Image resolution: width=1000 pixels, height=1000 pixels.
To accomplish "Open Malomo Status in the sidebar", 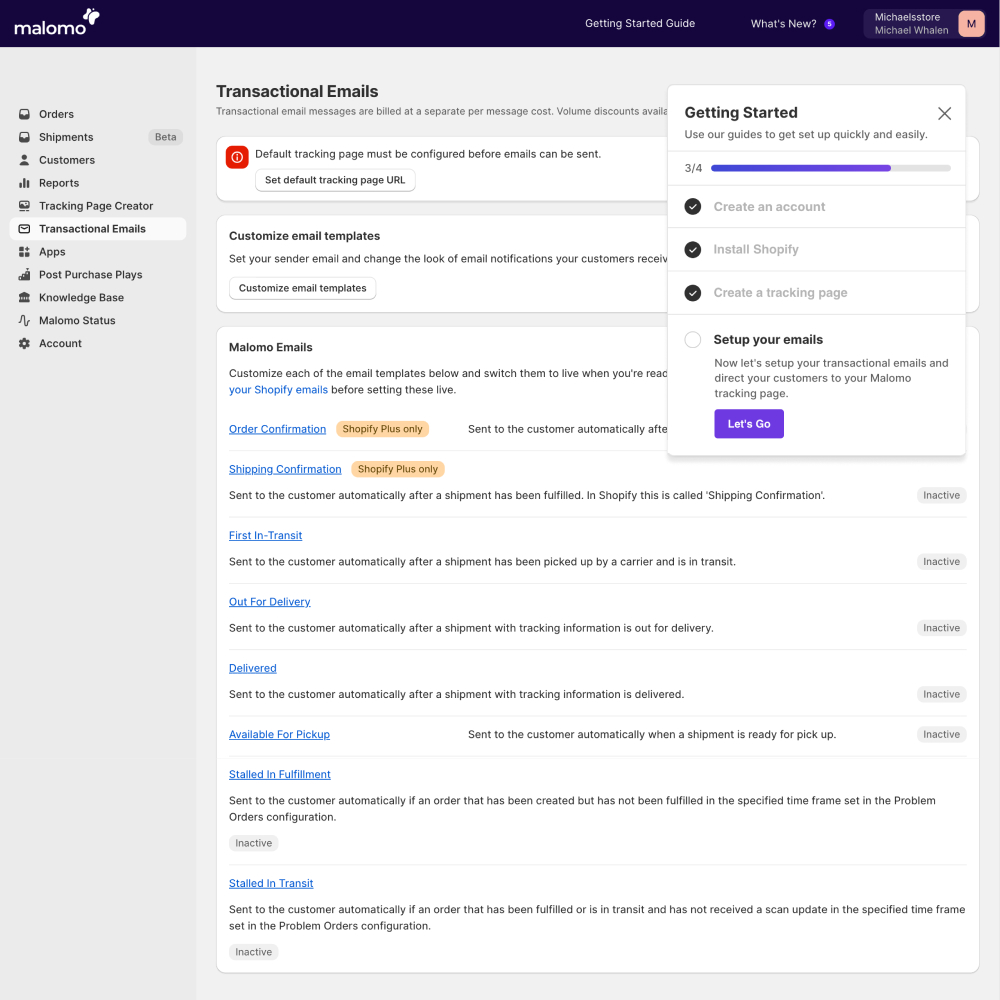I will (98, 321).
